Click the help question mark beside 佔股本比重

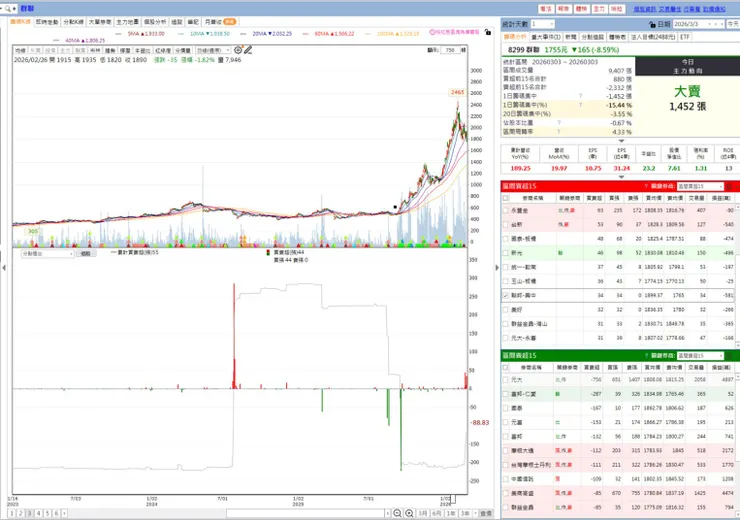[x=559, y=123]
